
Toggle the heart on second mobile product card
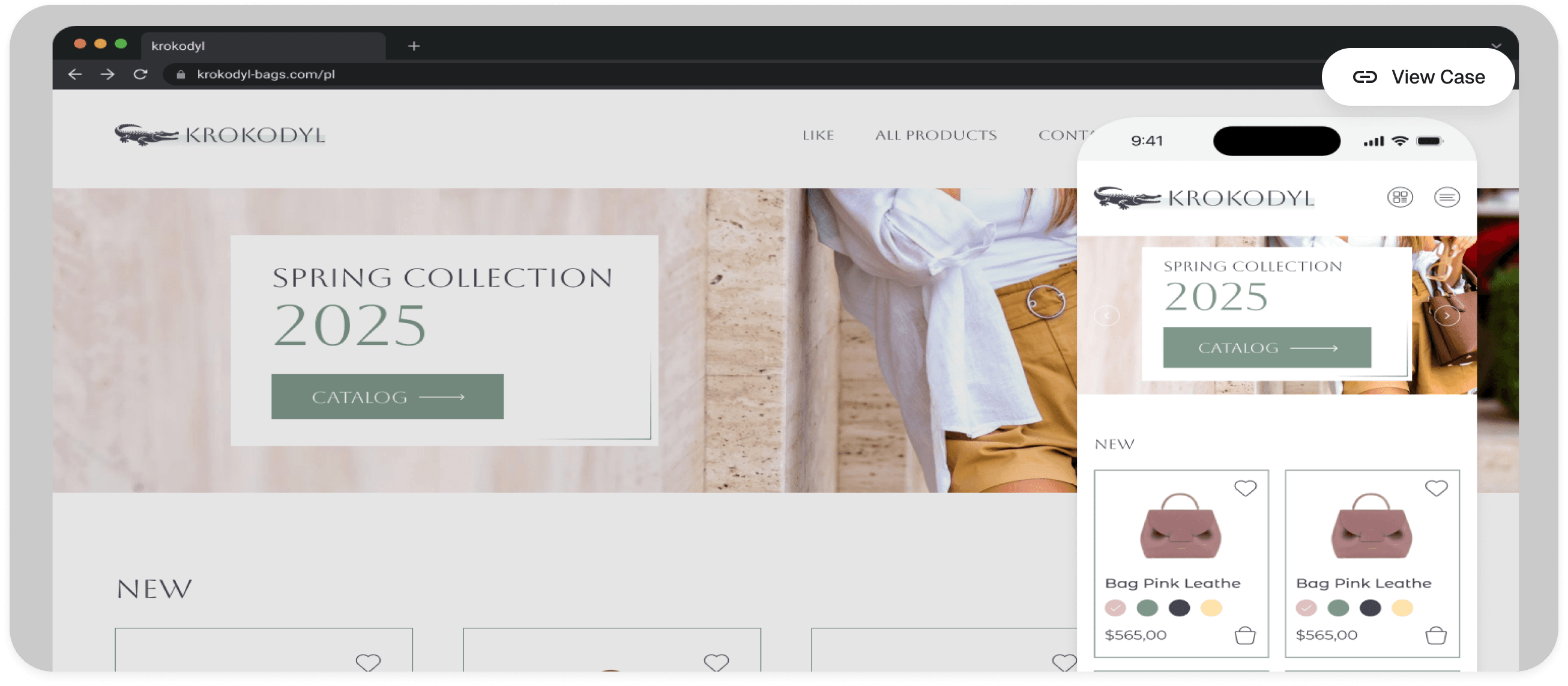1437,487
